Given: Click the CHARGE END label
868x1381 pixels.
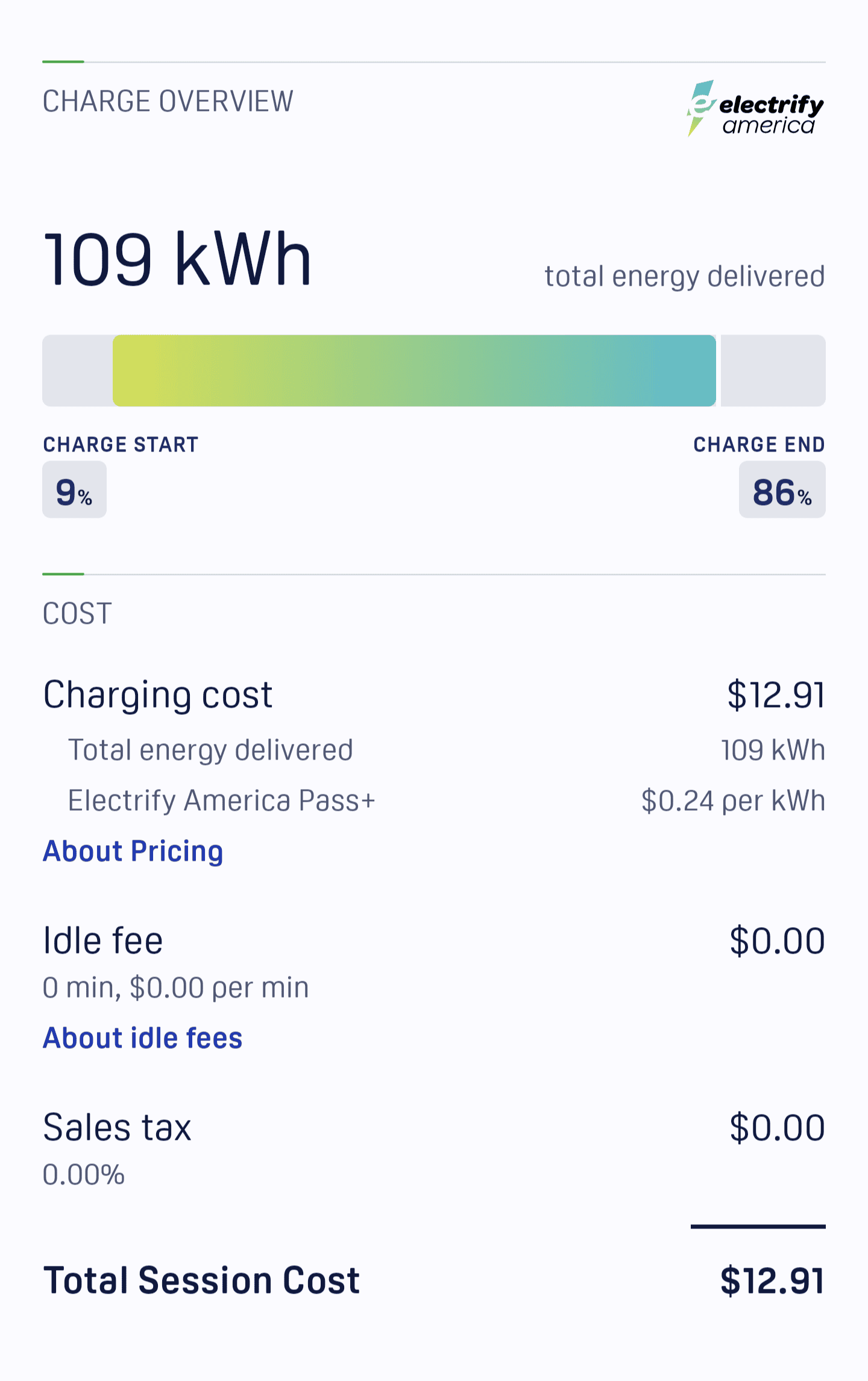Looking at the screenshot, I should (x=759, y=445).
